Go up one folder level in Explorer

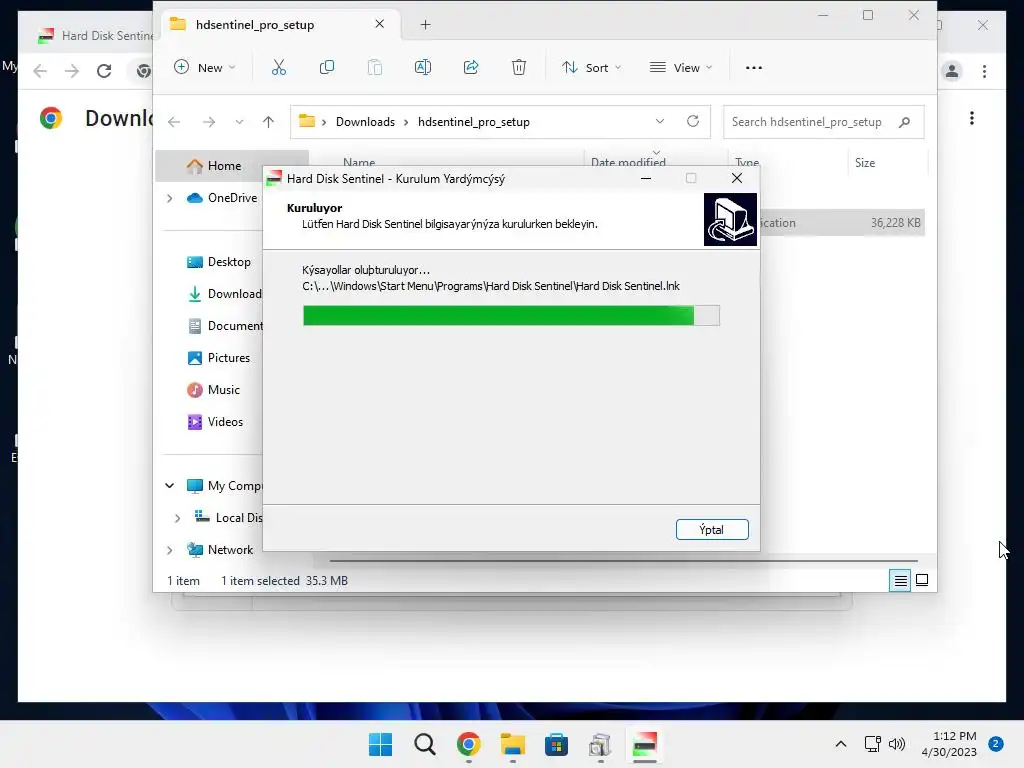[268, 122]
